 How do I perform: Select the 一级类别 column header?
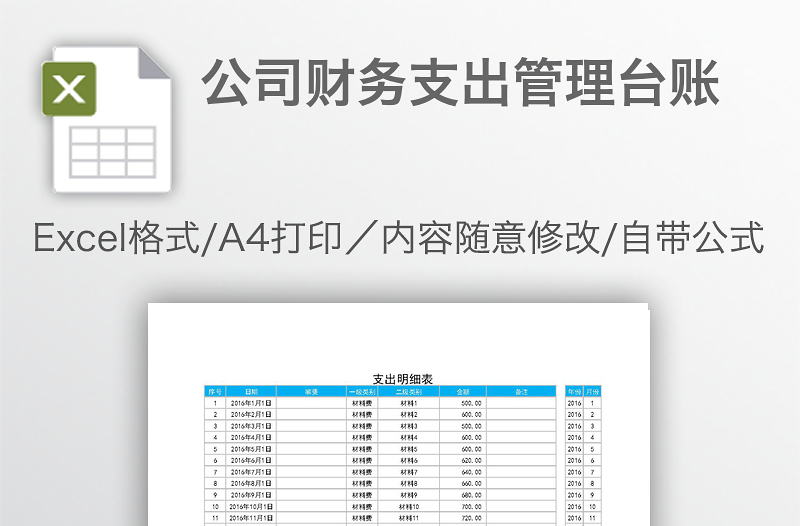[362, 391]
